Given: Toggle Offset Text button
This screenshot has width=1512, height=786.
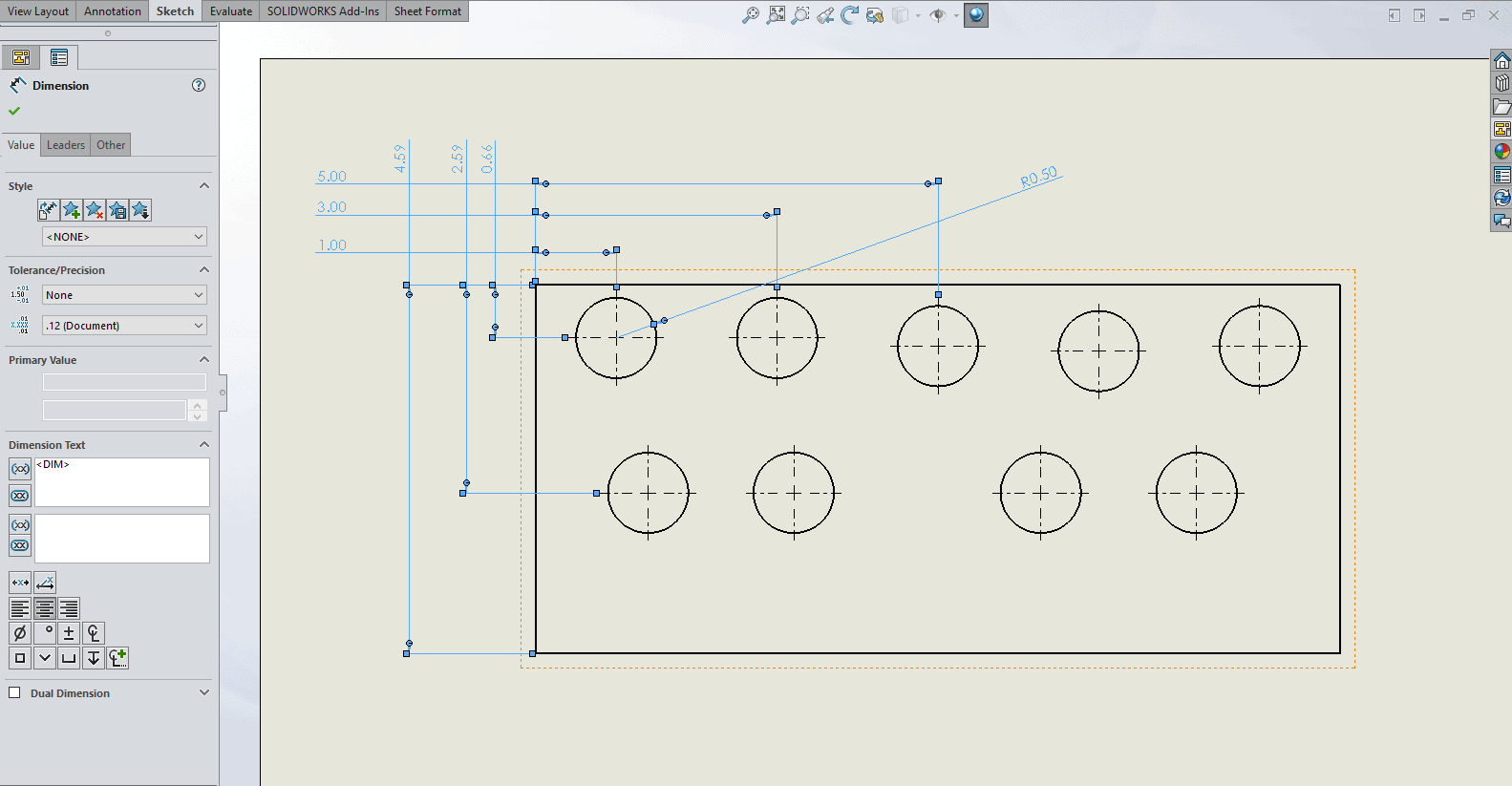Looking at the screenshot, I should coord(45,583).
